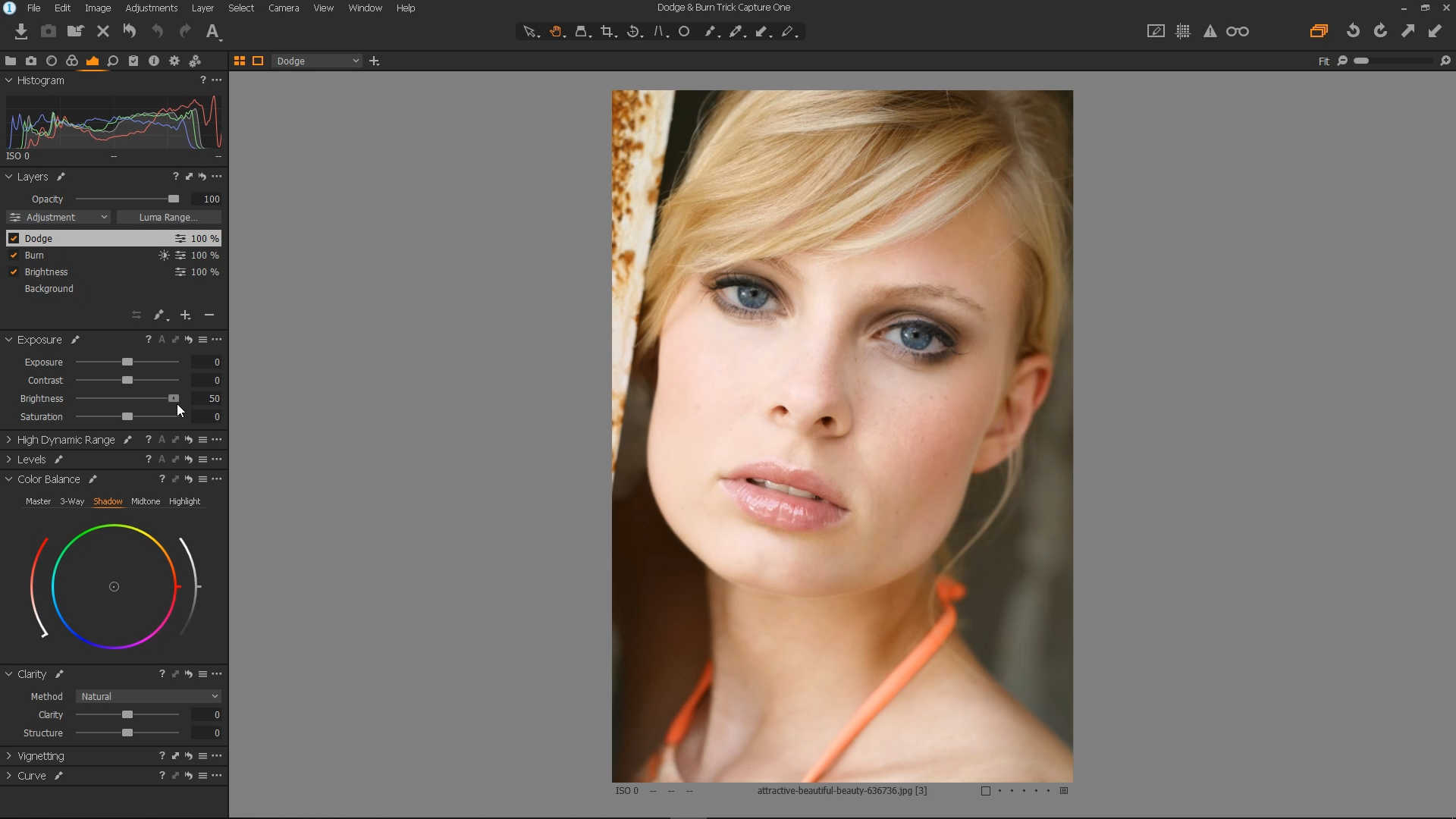
Task: Click the Import images icon
Action: coord(21,31)
